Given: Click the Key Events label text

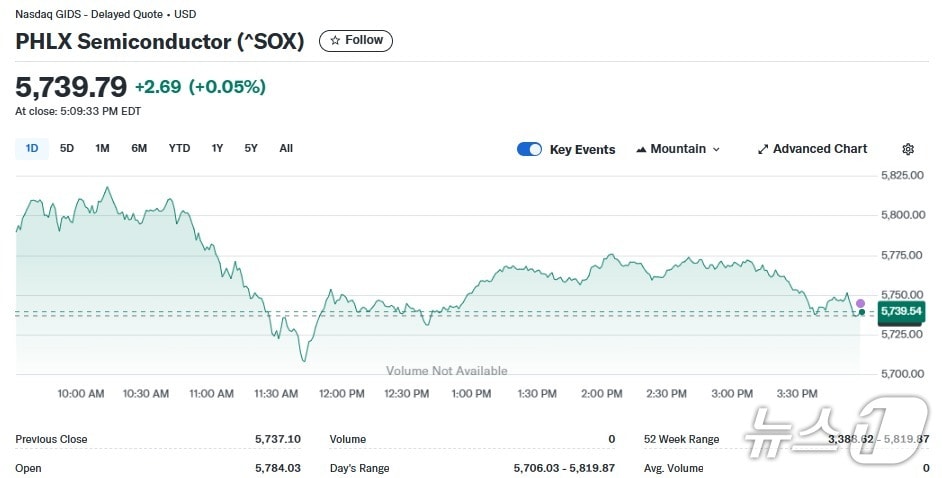Looking at the screenshot, I should (x=582, y=149).
